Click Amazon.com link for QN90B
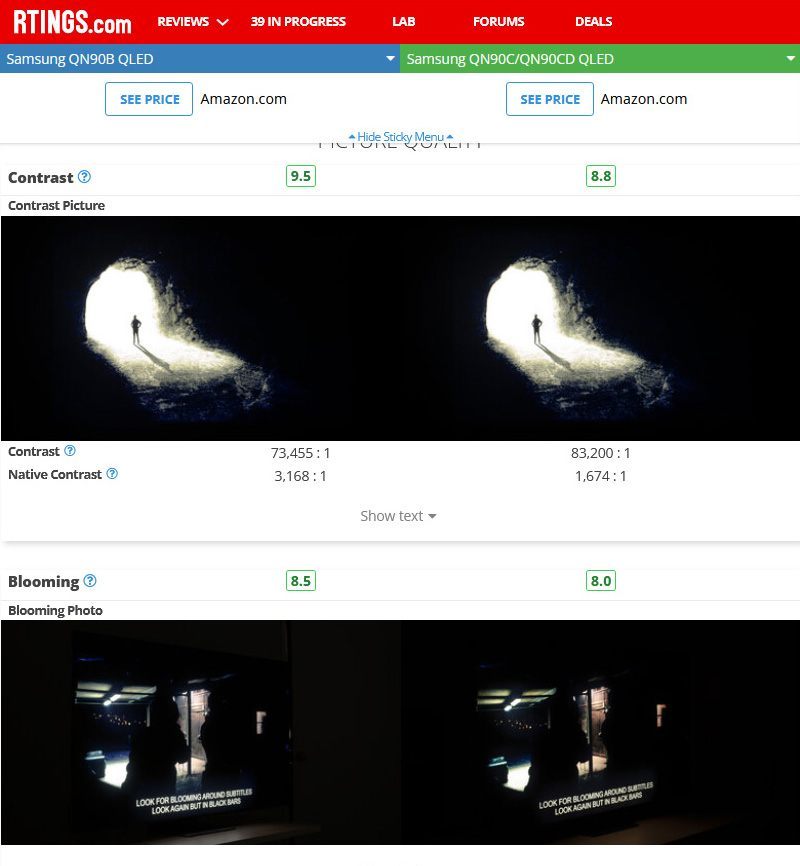 click(244, 99)
